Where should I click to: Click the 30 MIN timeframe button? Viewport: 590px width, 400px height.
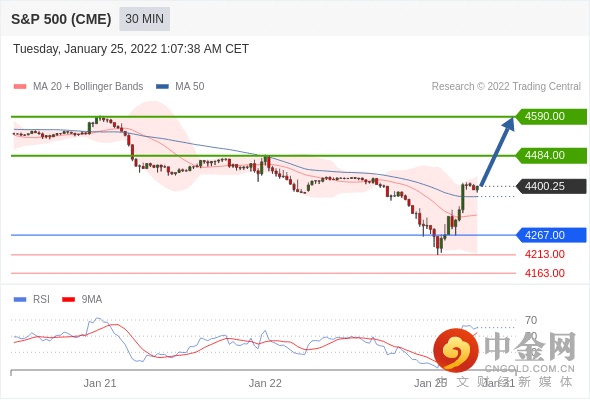pyautogui.click(x=144, y=19)
